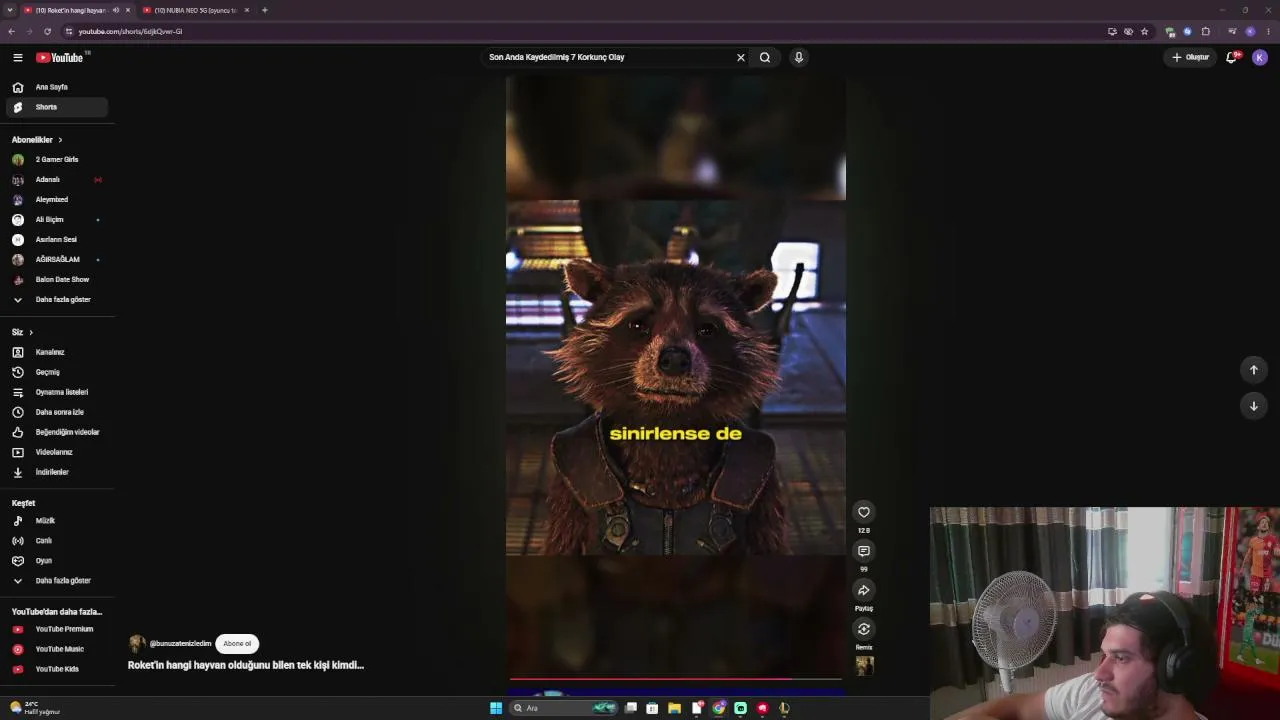Bookmark this page with star
This screenshot has height=720, width=1280.
[x=1145, y=31]
